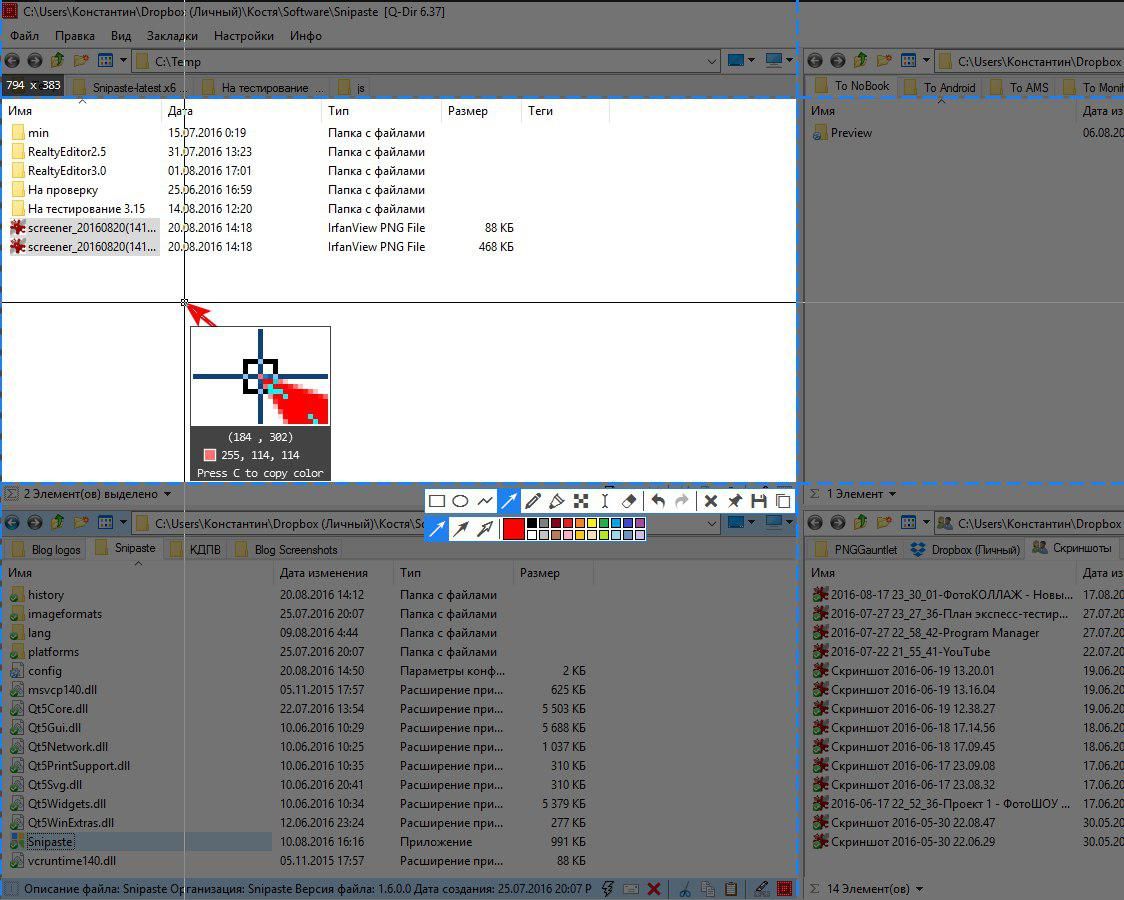Switch to the 'На тестирование' tab
The height and width of the screenshot is (900, 1124).
coord(263,87)
